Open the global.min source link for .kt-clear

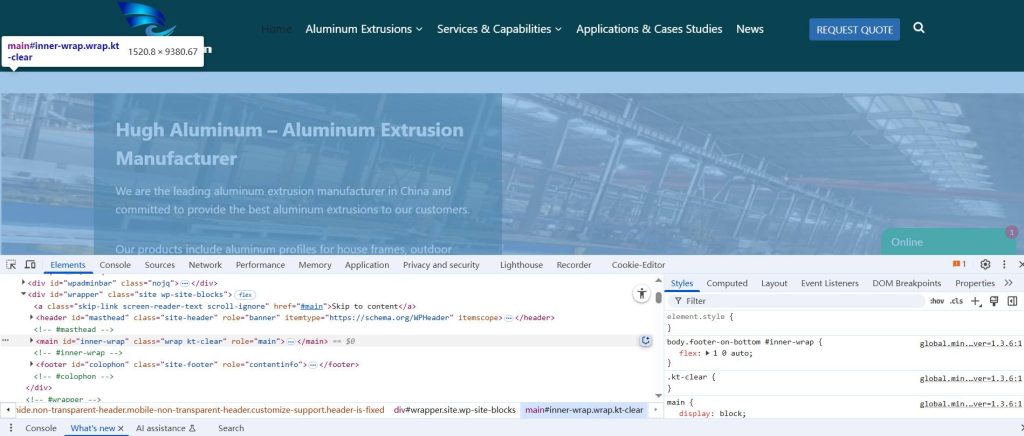pos(970,378)
